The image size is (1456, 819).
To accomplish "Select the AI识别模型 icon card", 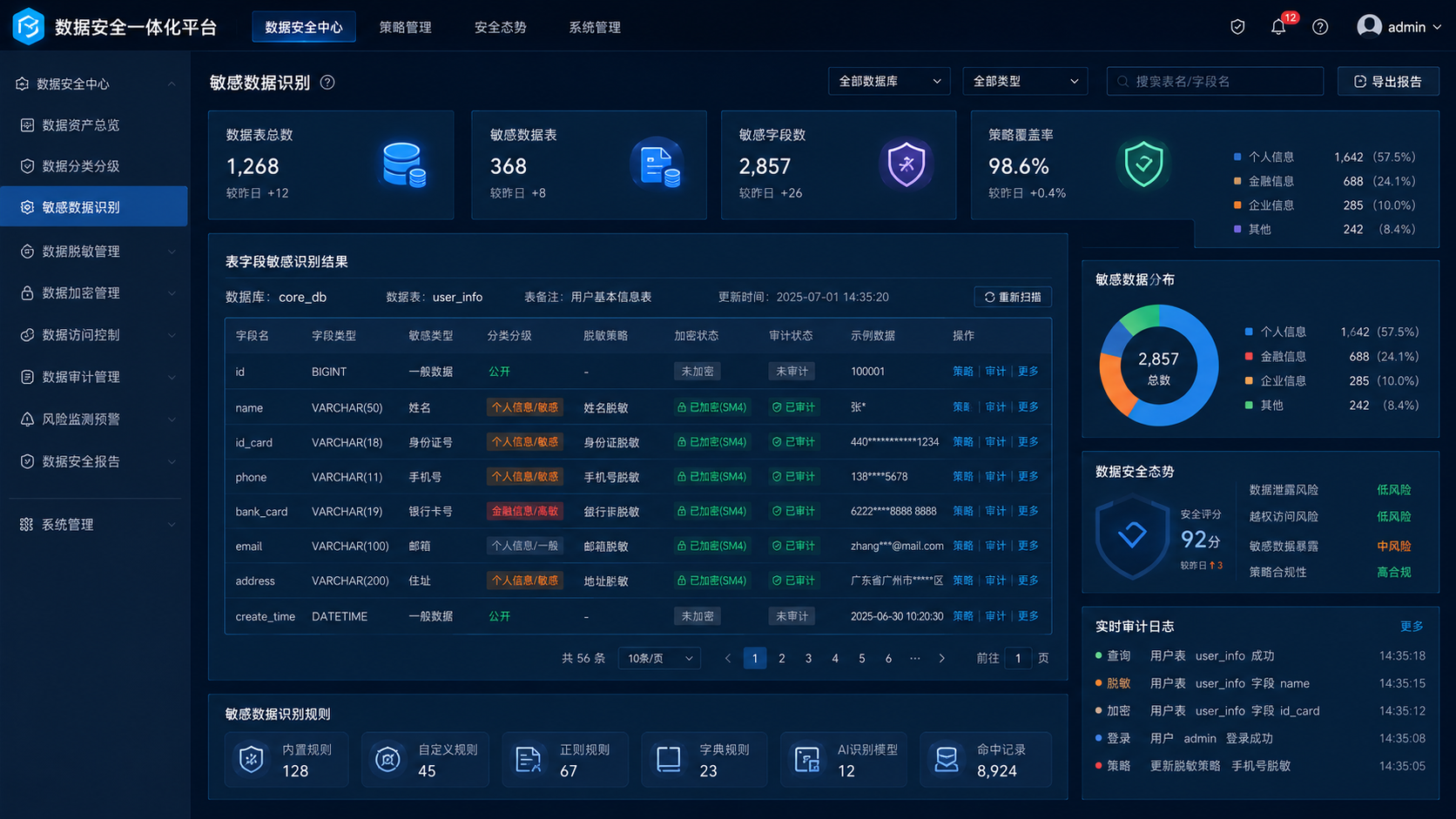I will tap(807, 759).
